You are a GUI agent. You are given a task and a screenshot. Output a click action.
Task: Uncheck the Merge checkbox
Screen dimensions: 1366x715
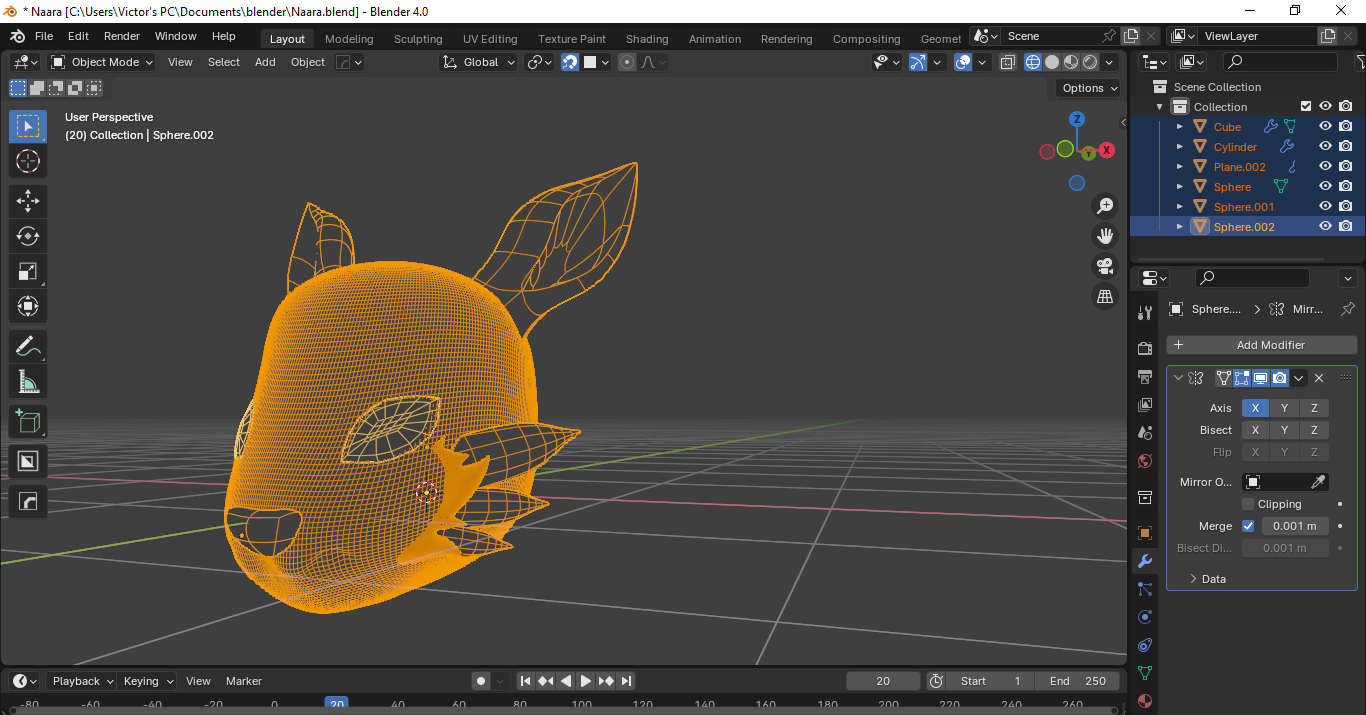point(1248,526)
